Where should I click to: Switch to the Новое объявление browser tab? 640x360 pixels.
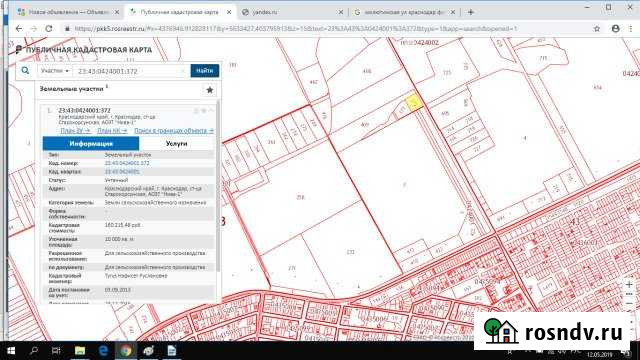click(68, 12)
